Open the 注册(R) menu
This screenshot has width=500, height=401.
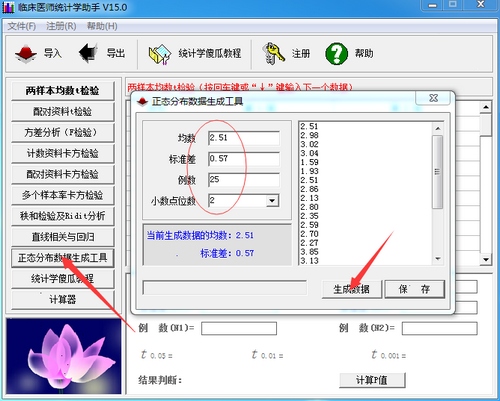click(61, 26)
